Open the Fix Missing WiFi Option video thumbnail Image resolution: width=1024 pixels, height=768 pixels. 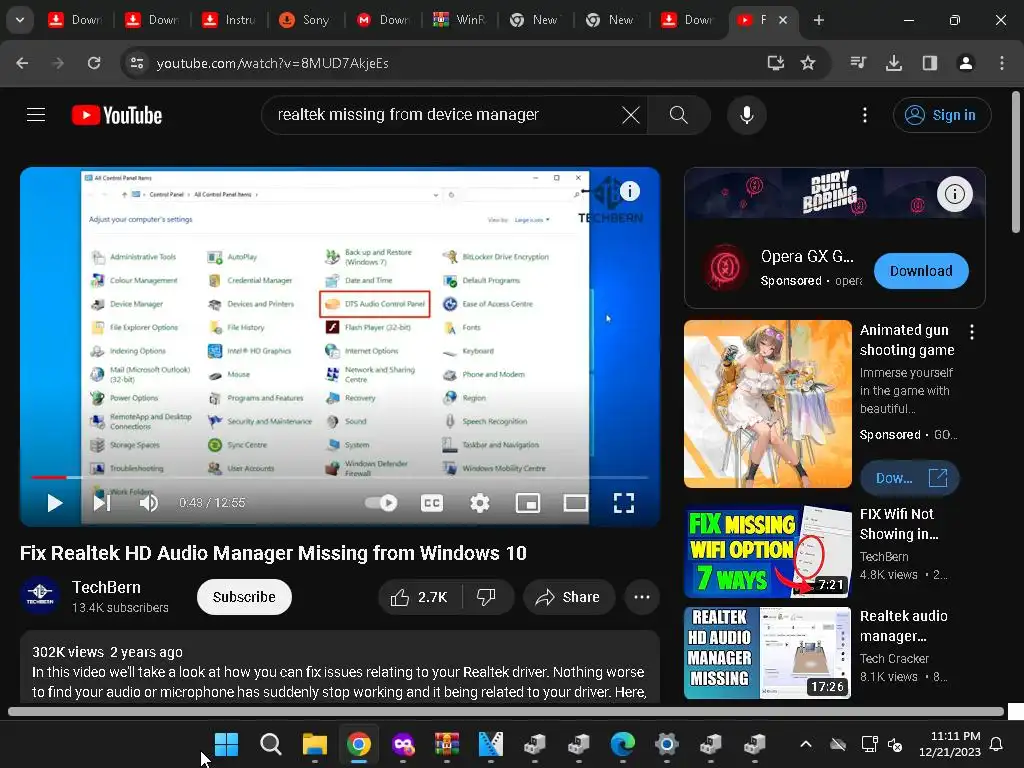[x=767, y=552]
